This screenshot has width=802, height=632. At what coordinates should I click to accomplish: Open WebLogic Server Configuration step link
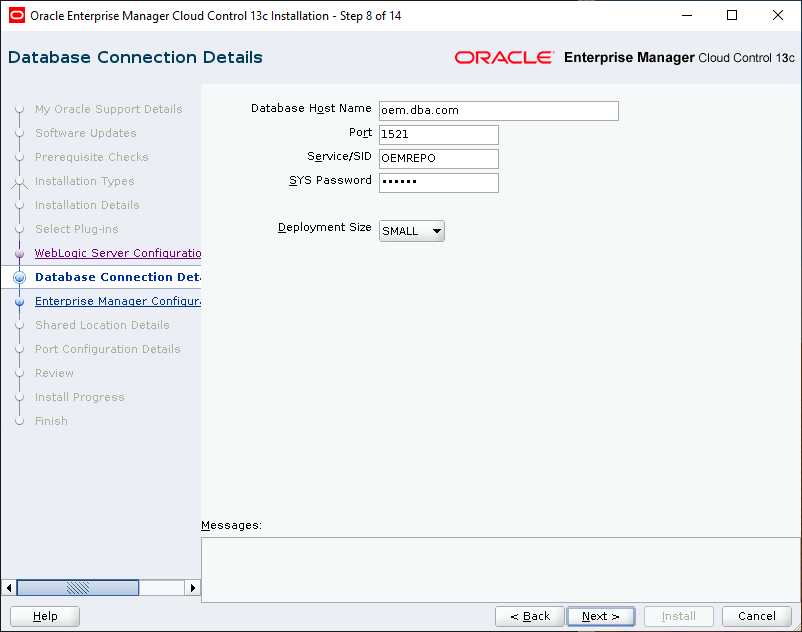click(x=118, y=253)
